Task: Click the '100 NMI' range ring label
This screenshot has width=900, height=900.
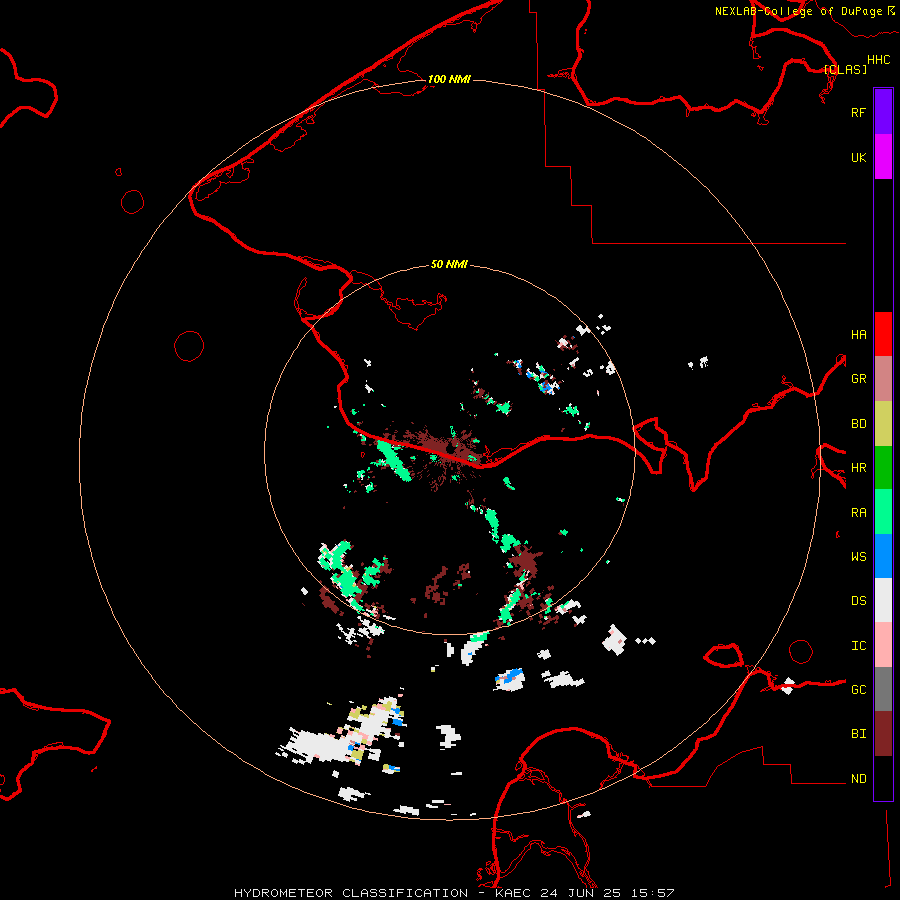Action: (449, 79)
